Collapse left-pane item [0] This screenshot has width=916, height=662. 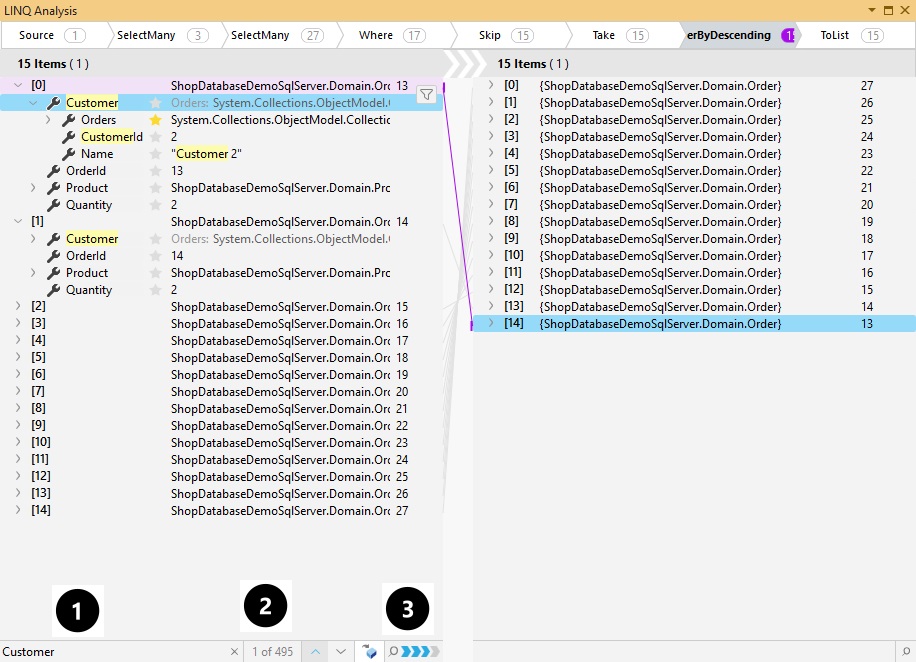tap(18, 85)
